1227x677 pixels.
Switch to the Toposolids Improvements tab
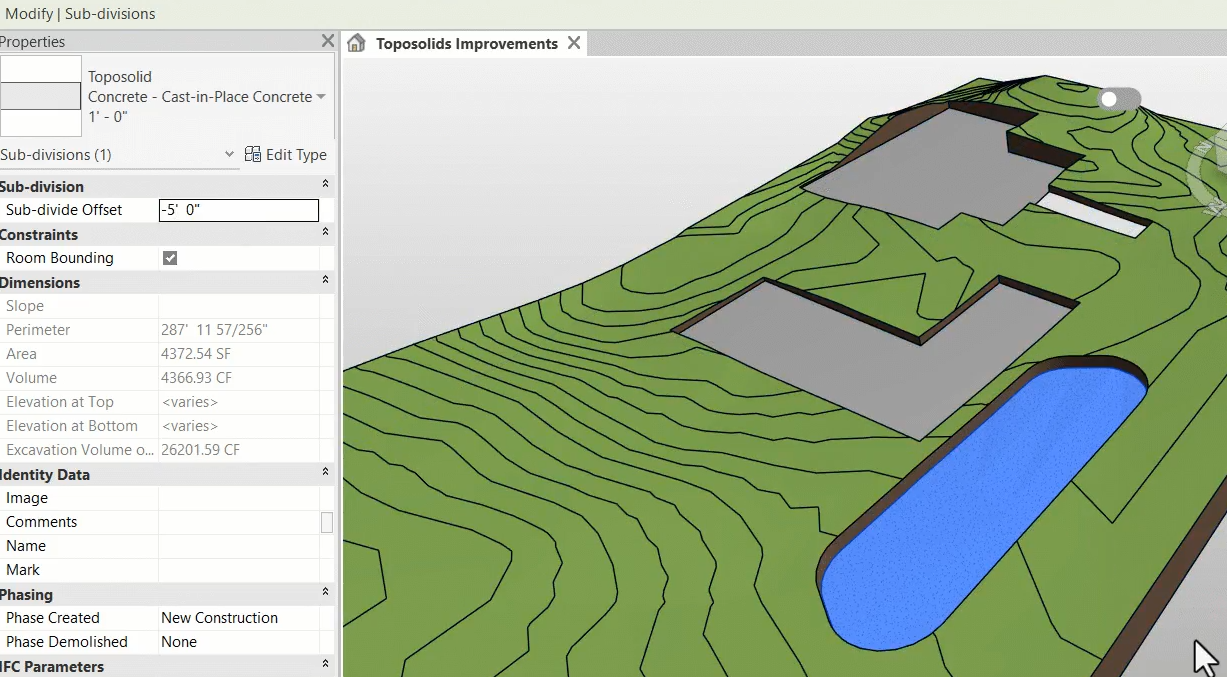click(x=466, y=43)
